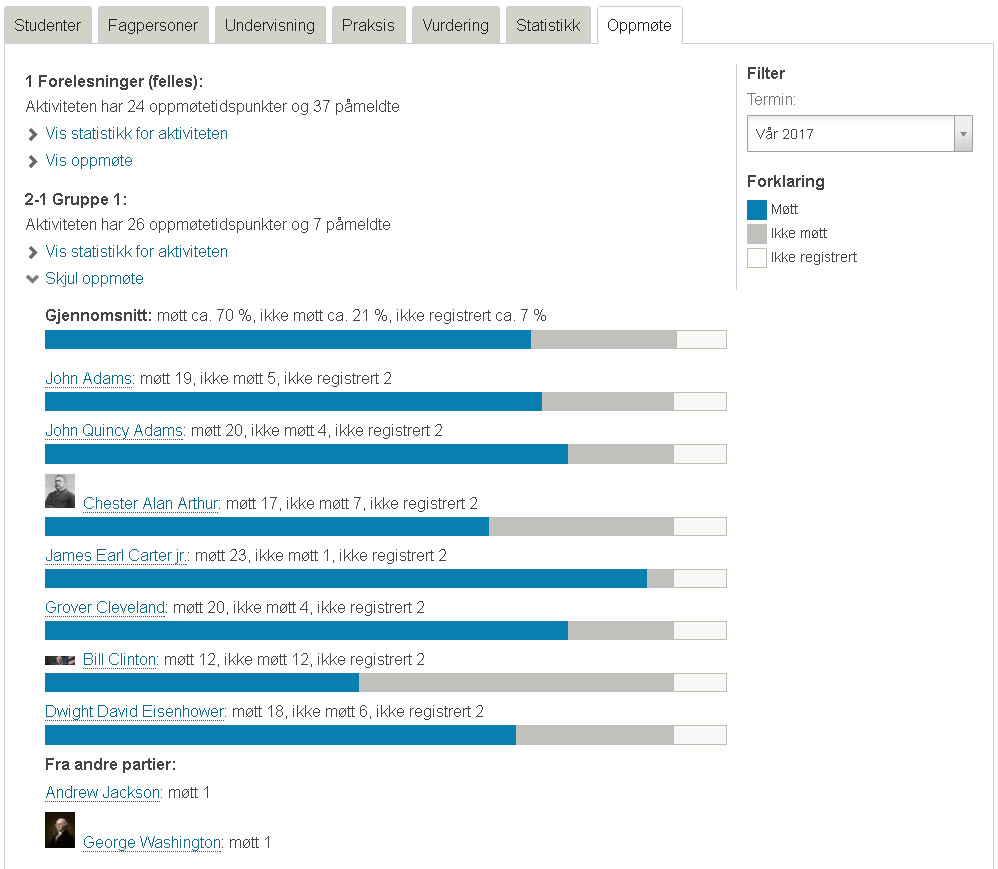The image size is (998, 869).
Task: Open Bill Clinton's profile link
Action: pos(120,660)
